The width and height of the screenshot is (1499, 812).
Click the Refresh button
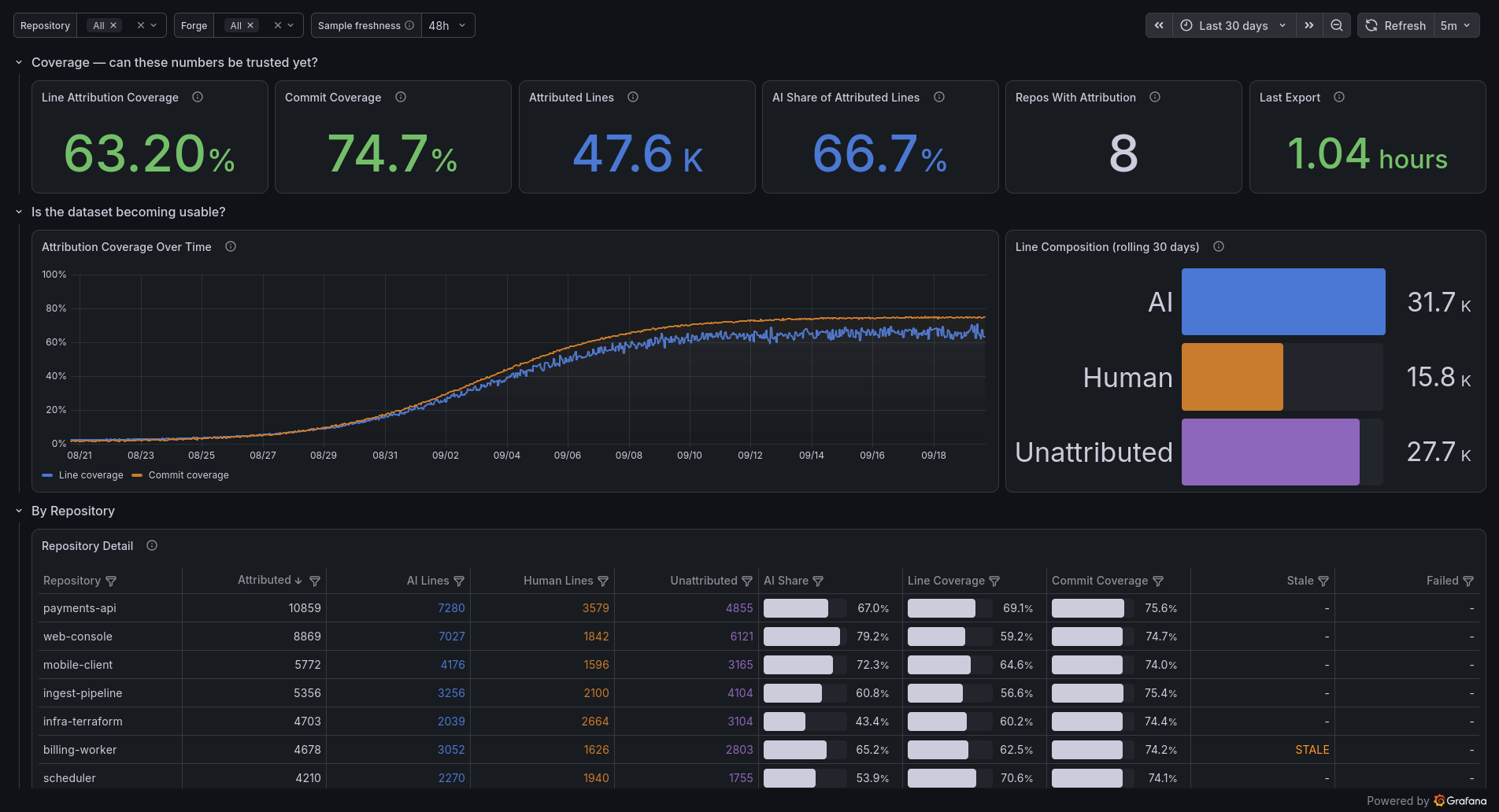[x=1395, y=25]
